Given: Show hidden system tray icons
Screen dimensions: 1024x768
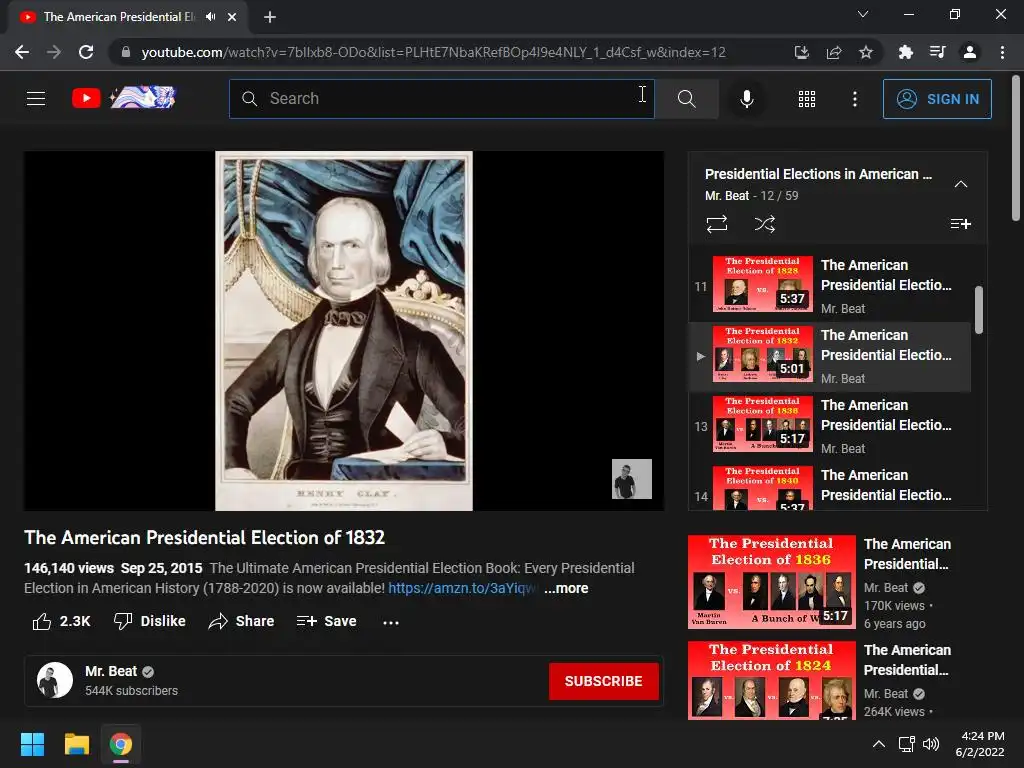Looking at the screenshot, I should (x=879, y=744).
